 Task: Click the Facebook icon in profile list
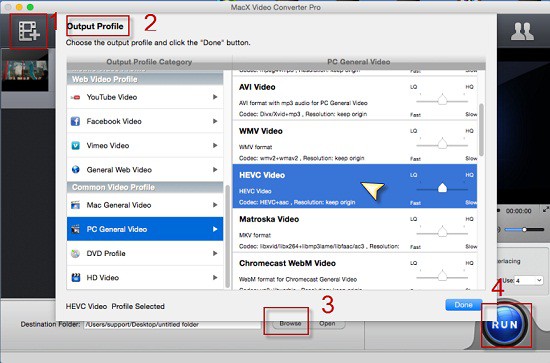click(75, 121)
